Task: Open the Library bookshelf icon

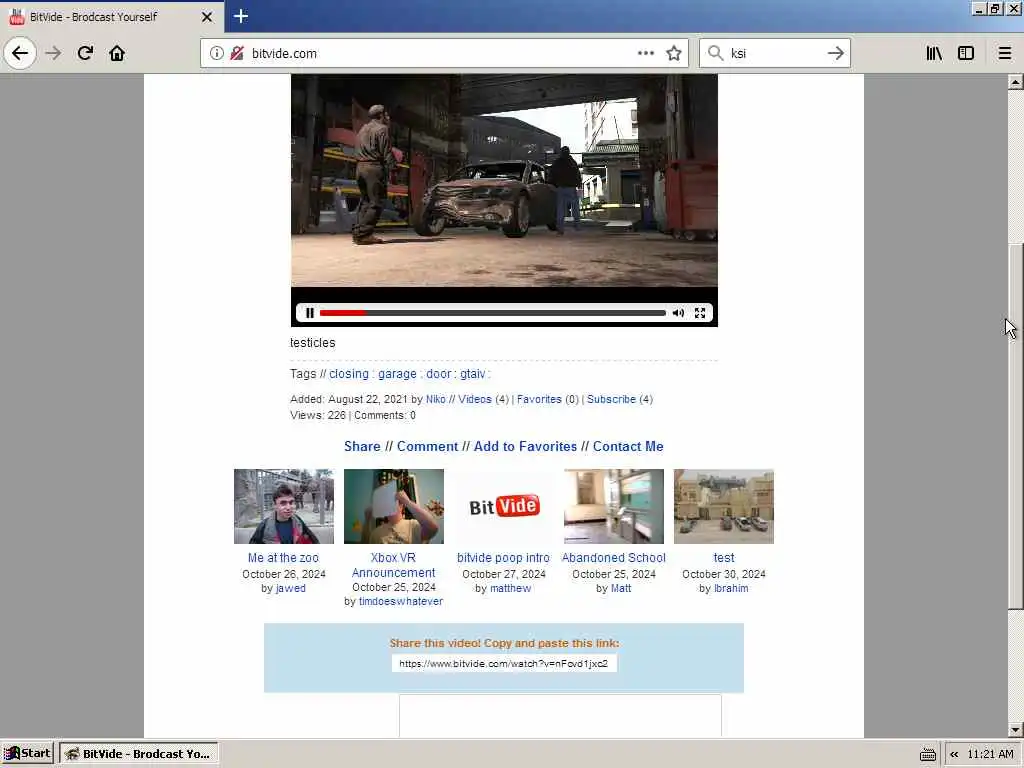Action: (934, 53)
